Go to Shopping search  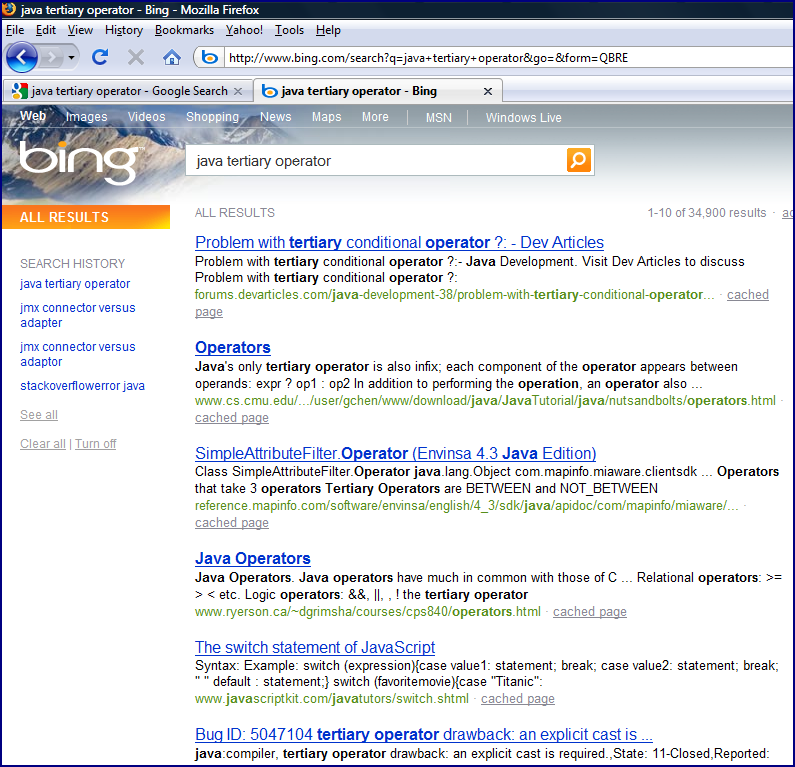coord(212,117)
